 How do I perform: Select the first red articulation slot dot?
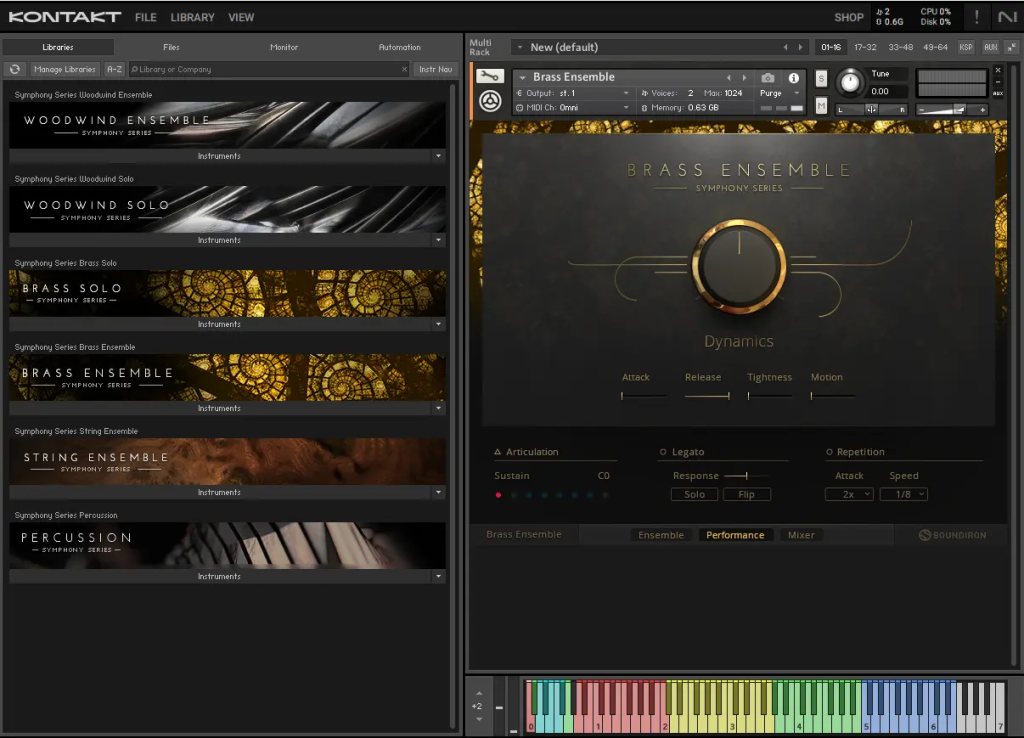click(x=498, y=495)
